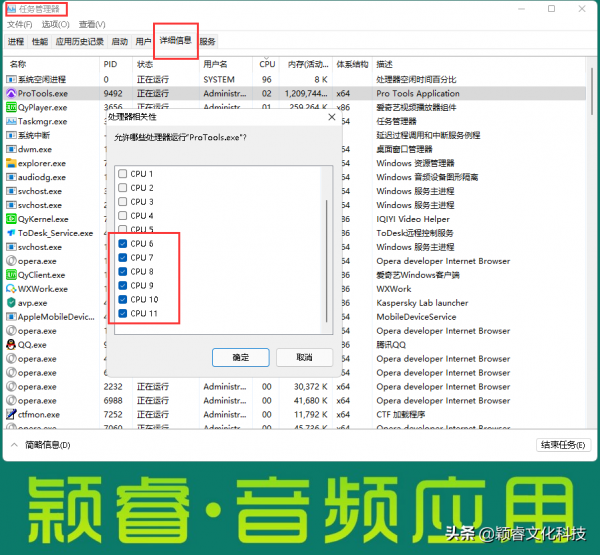
Task: Sort by the 名称 column header
Action: (52, 64)
